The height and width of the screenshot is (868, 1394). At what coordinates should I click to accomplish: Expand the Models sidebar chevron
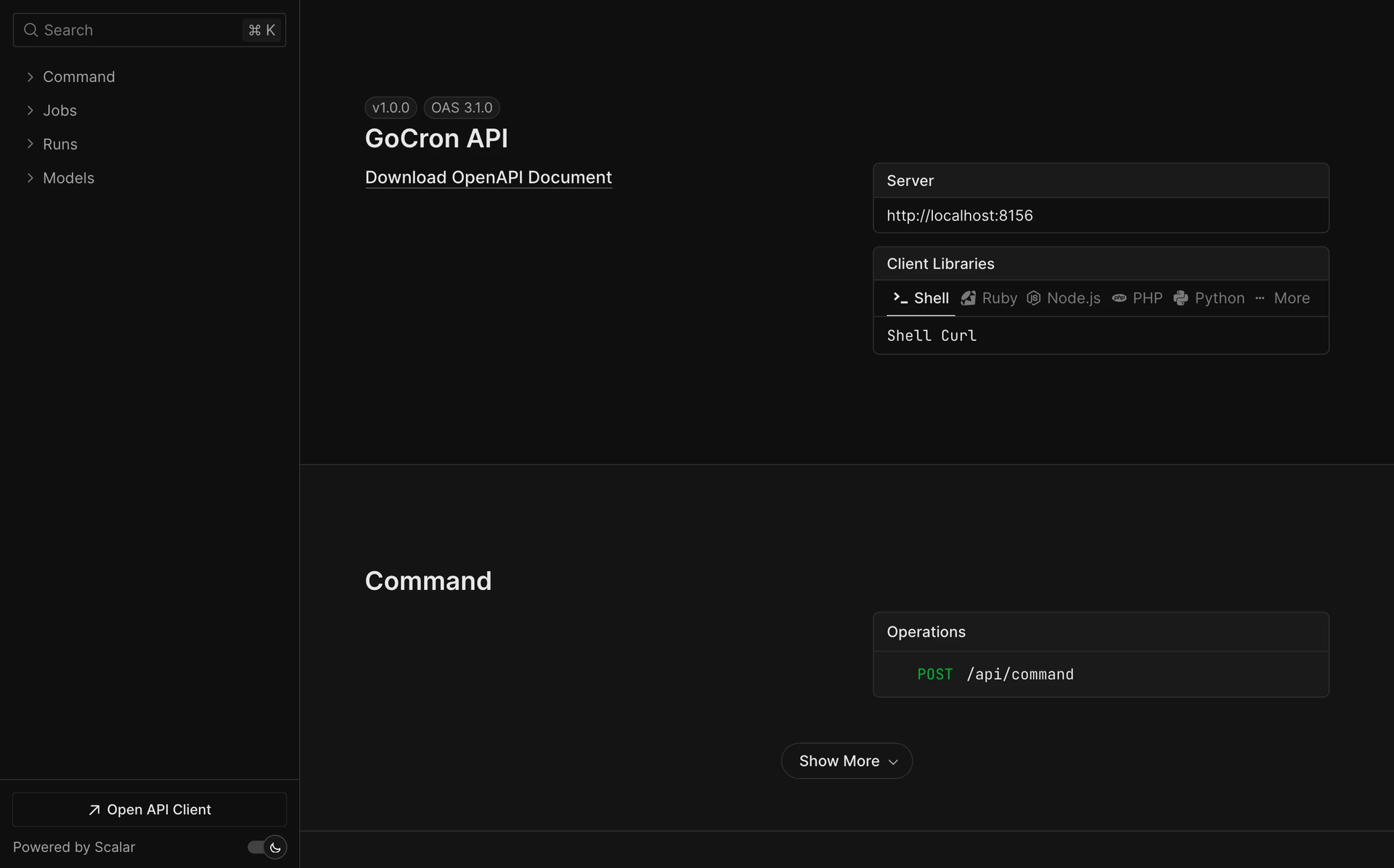(30, 178)
